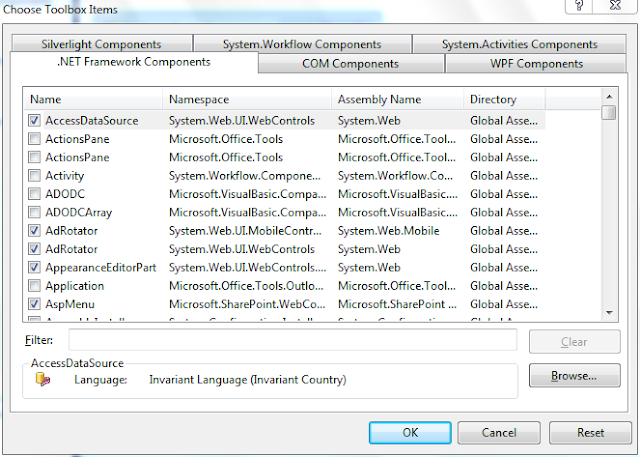Click the Browse... button
Image resolution: width=640 pixels, height=457 pixels.
[x=574, y=375]
